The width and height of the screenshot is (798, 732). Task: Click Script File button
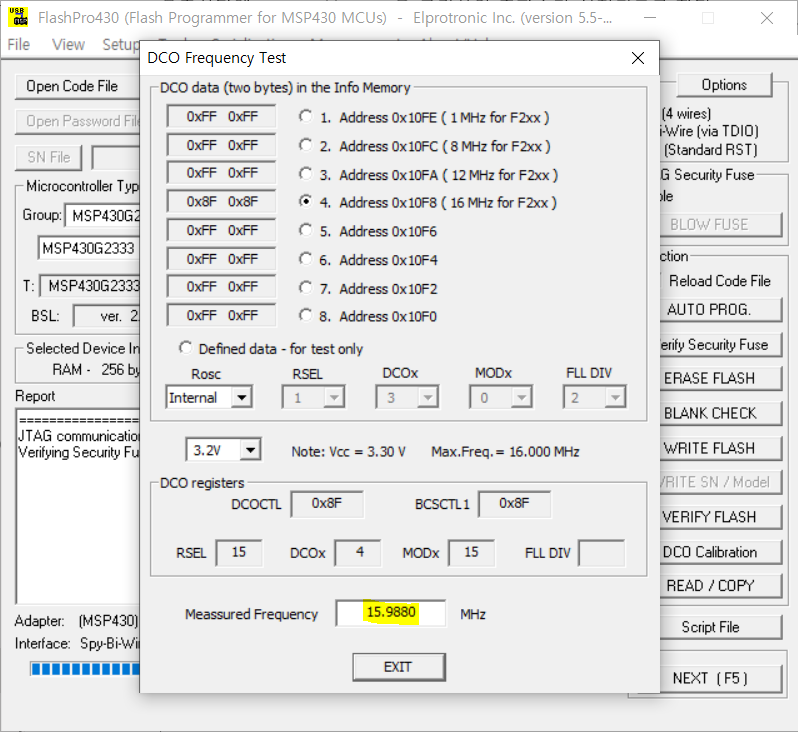coord(720,627)
